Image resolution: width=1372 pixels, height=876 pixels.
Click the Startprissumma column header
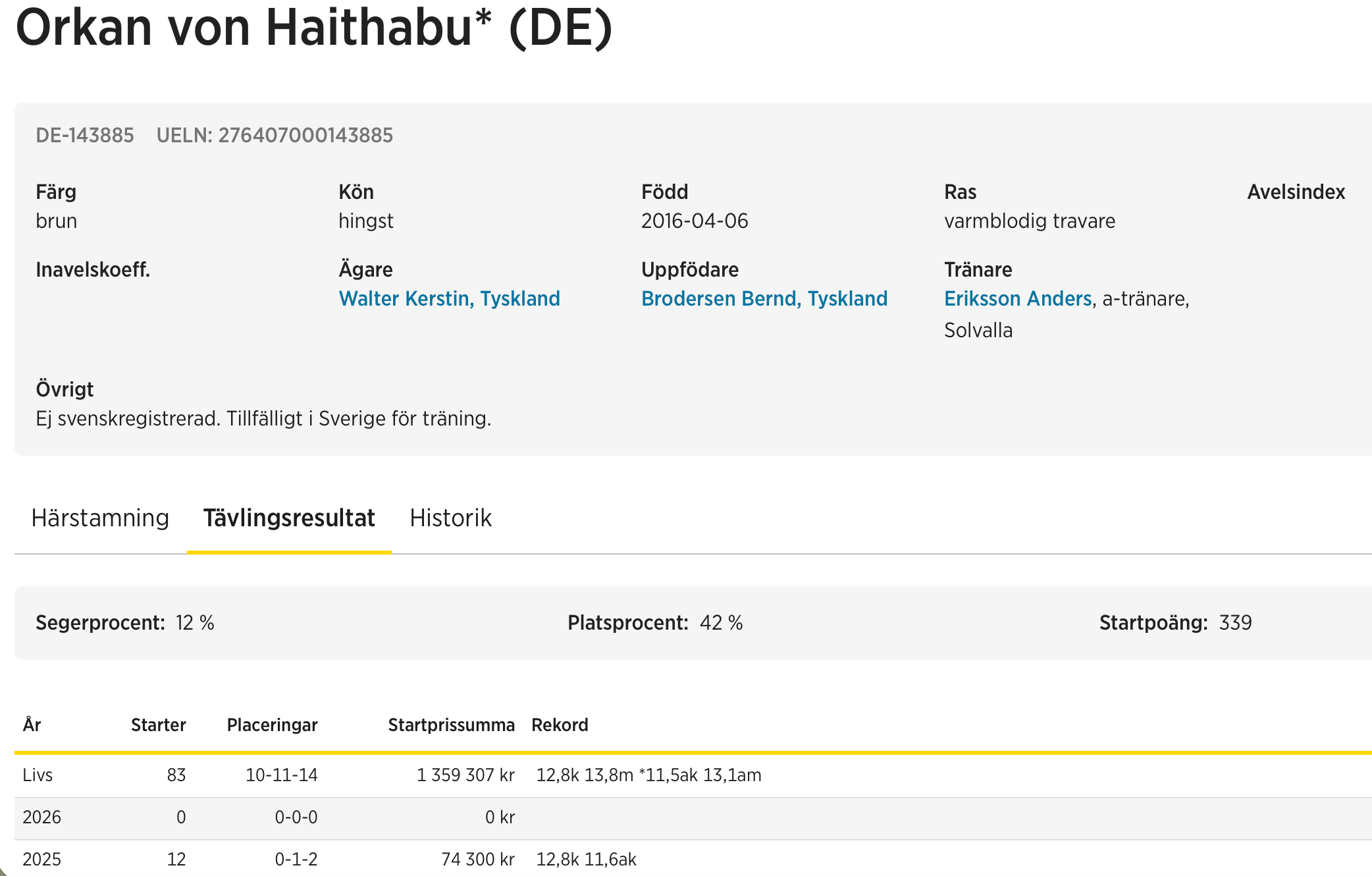451,725
